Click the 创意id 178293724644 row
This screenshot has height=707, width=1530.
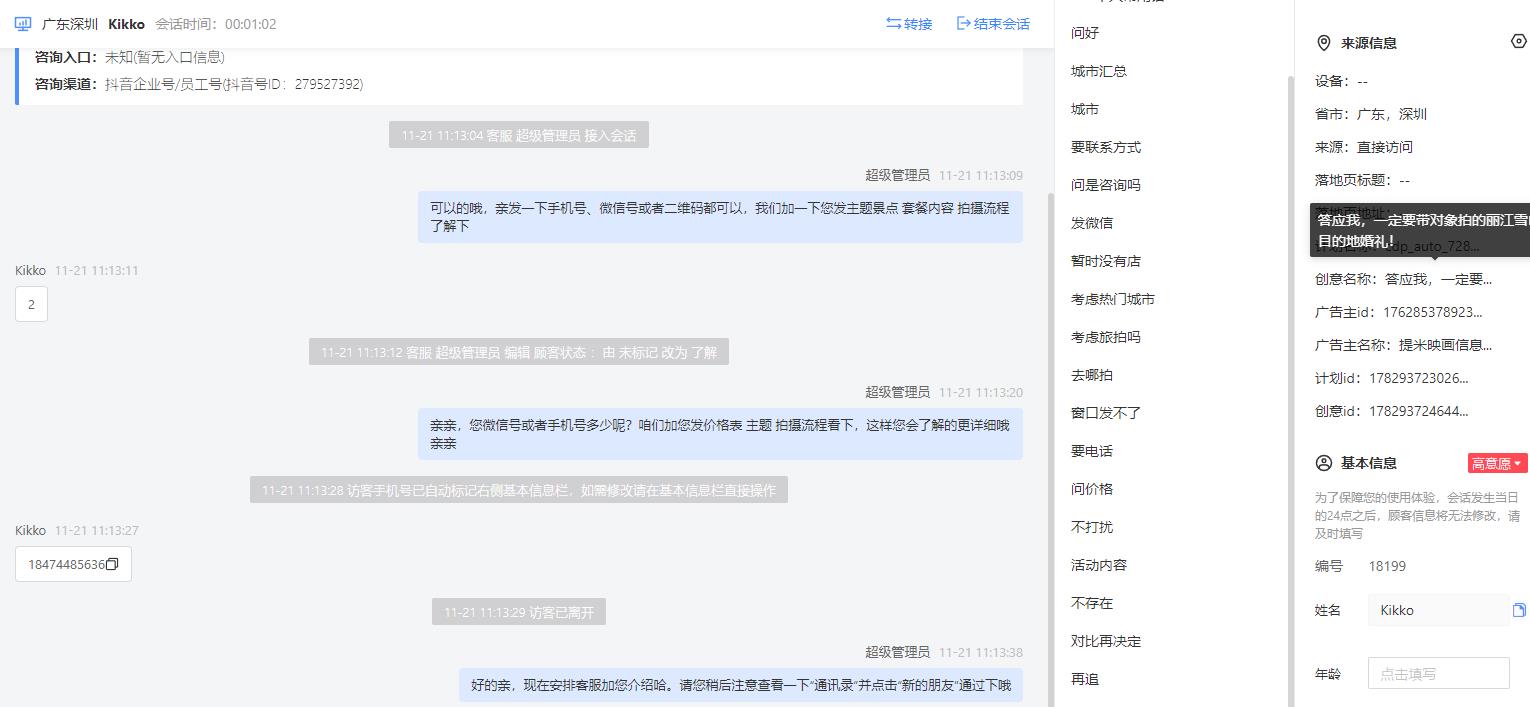(x=1392, y=411)
